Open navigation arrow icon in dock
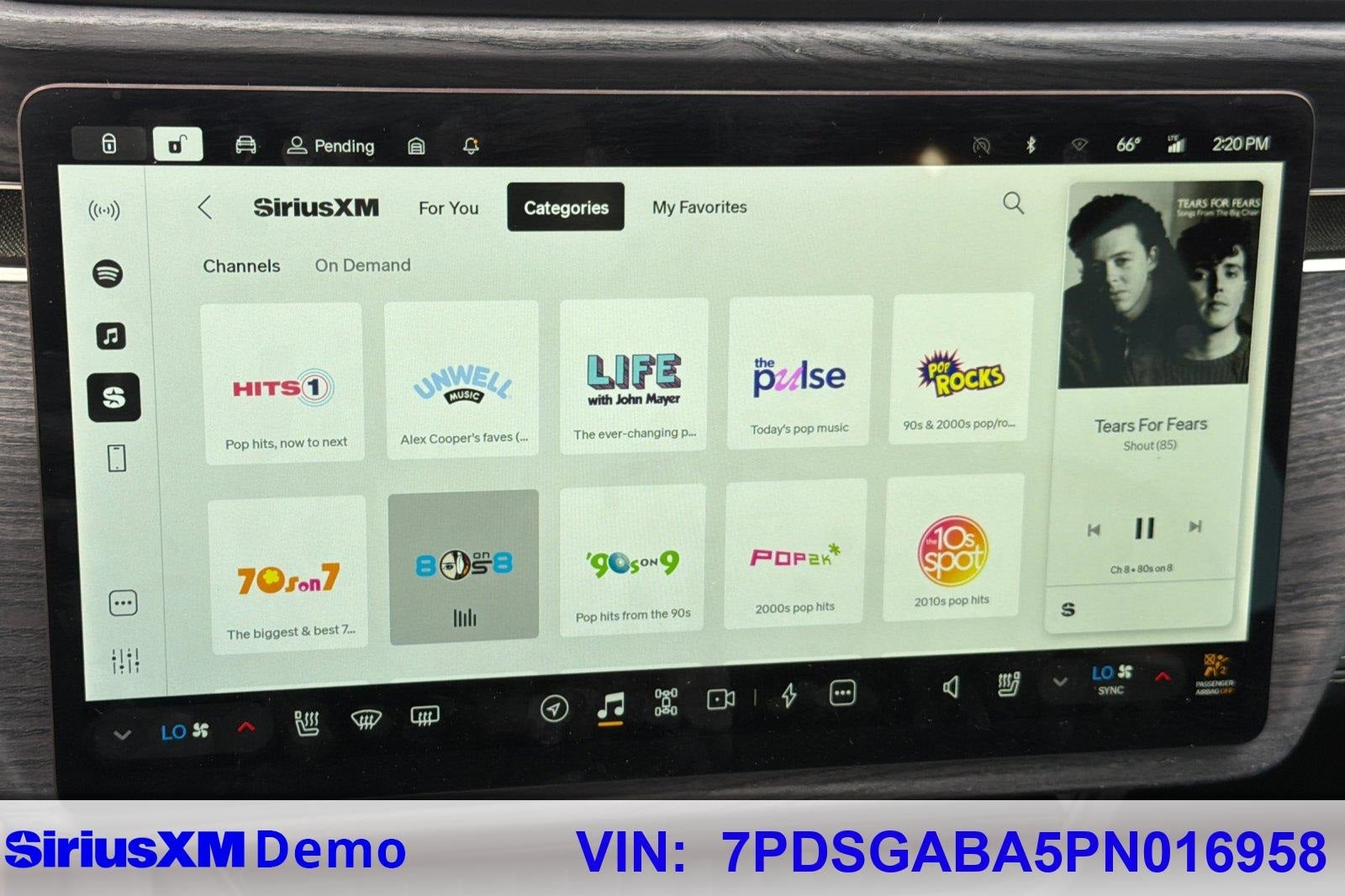The width and height of the screenshot is (1345, 896). point(553,709)
